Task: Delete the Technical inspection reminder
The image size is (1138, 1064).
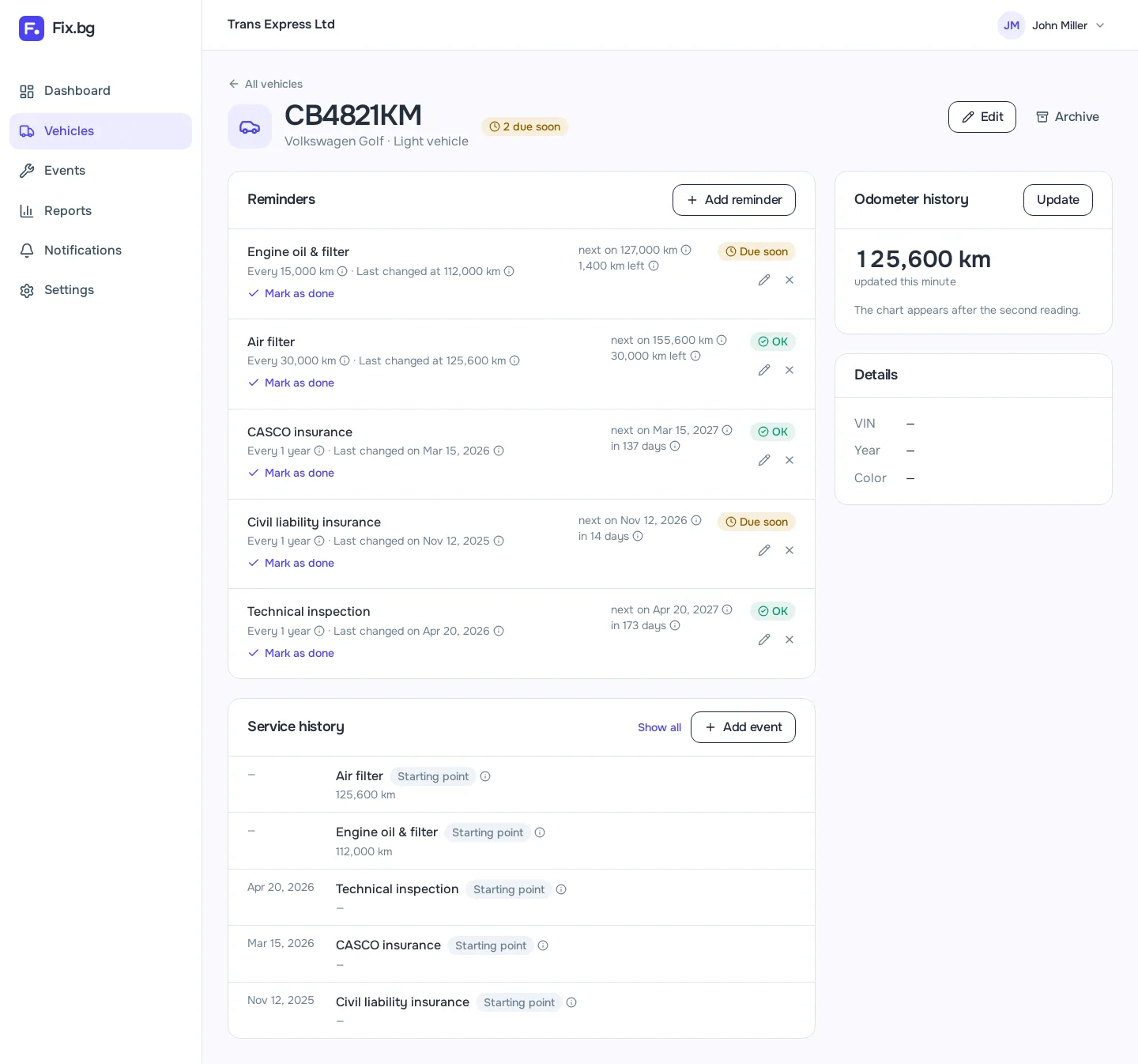Action: tap(789, 640)
